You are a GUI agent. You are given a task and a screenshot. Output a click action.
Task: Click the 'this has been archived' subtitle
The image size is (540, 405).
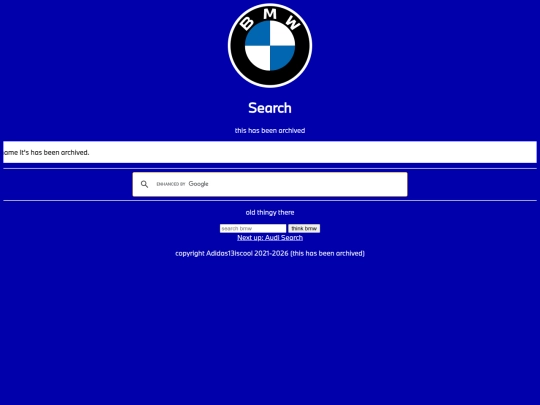pyautogui.click(x=270, y=131)
